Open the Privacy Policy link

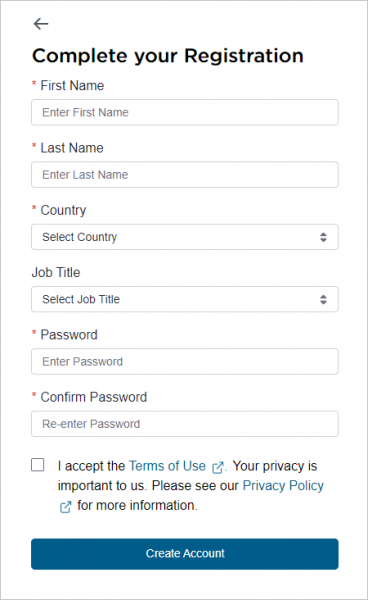(283, 486)
